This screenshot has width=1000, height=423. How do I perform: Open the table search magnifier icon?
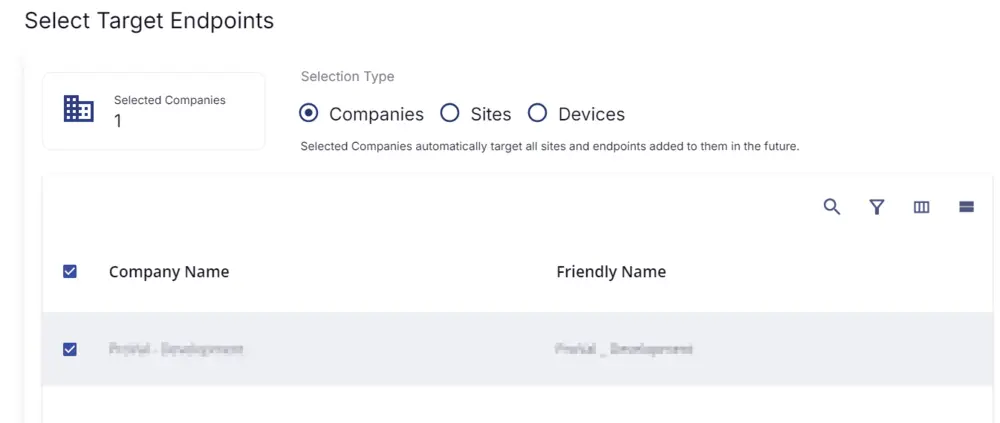(x=832, y=207)
